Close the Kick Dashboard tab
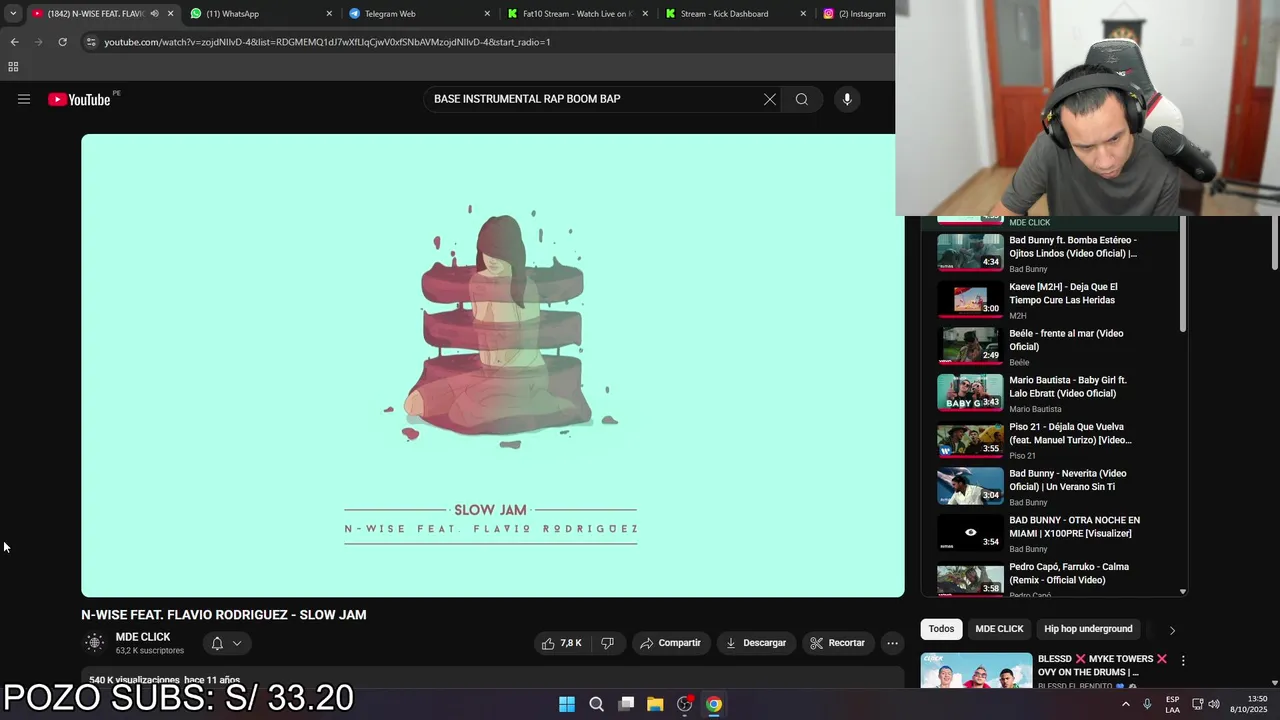 803,14
